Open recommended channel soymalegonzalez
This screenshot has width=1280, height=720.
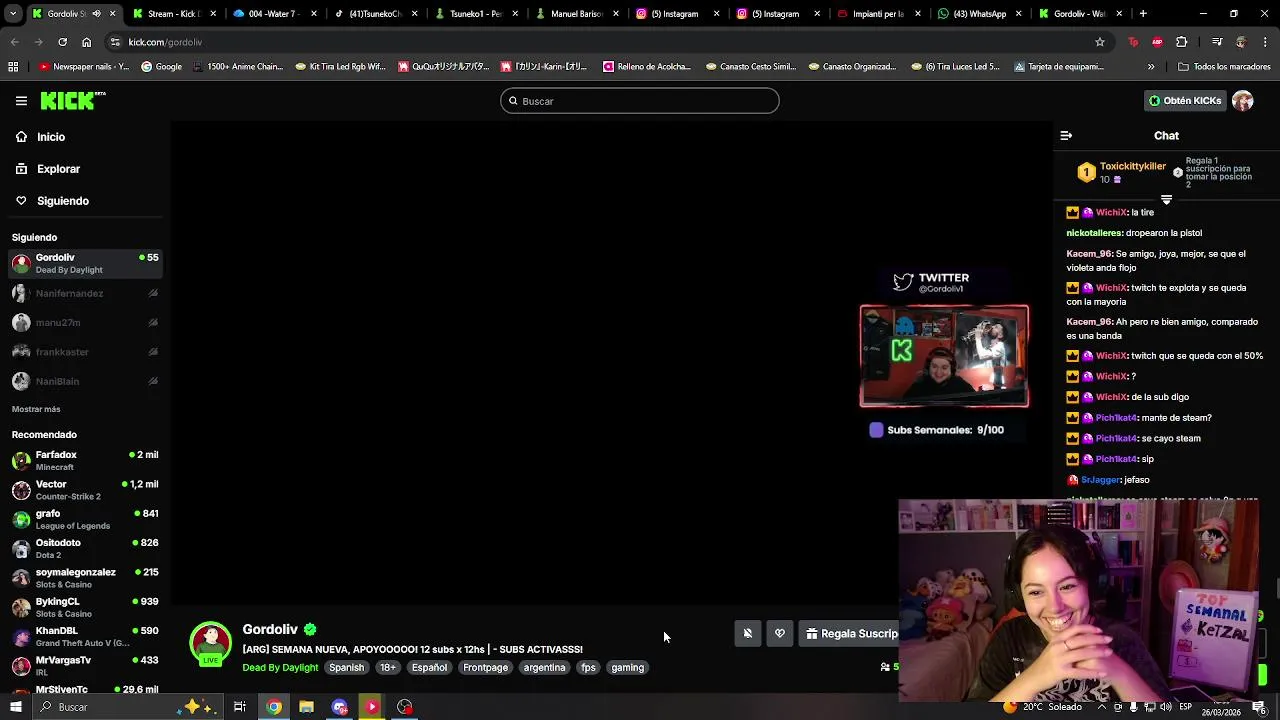pos(85,578)
